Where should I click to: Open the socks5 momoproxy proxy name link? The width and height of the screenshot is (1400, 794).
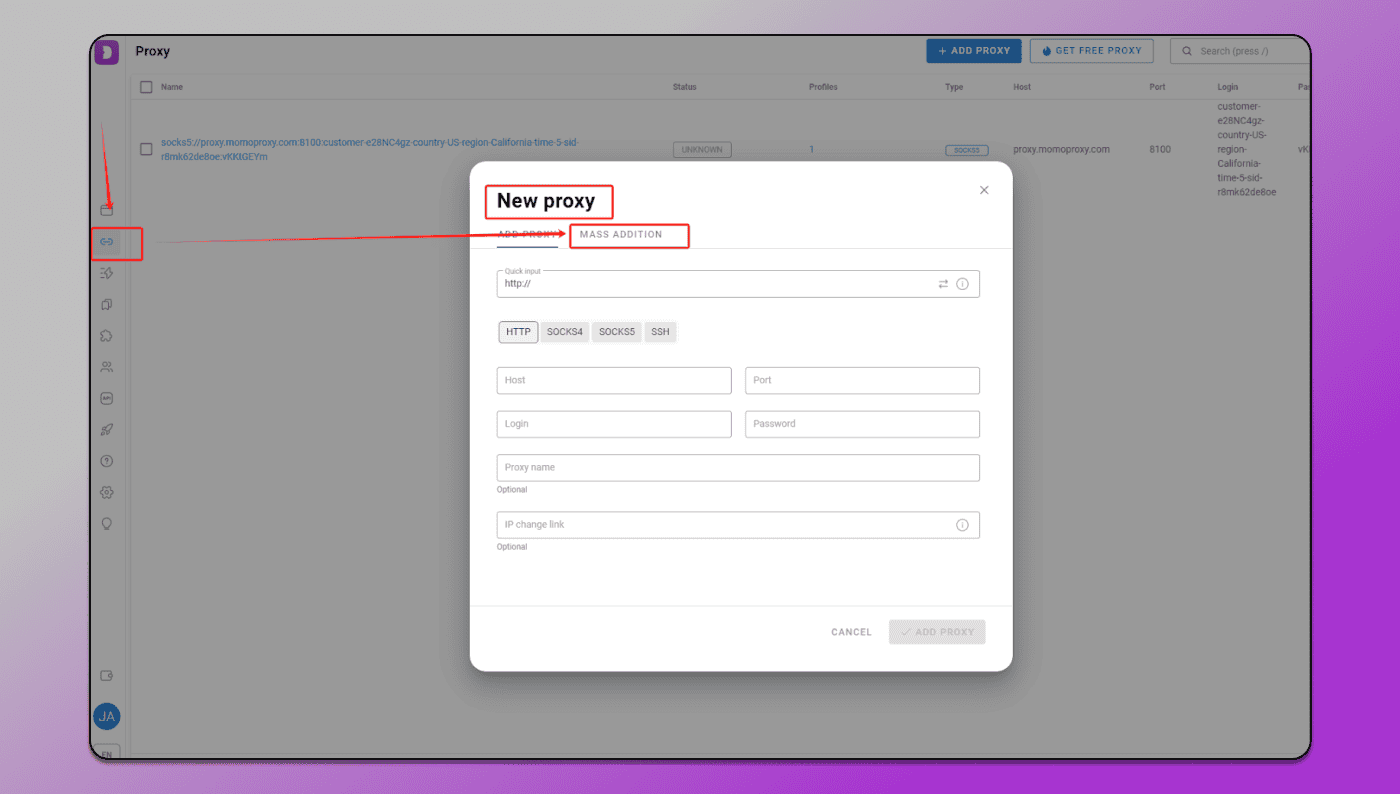(370, 150)
